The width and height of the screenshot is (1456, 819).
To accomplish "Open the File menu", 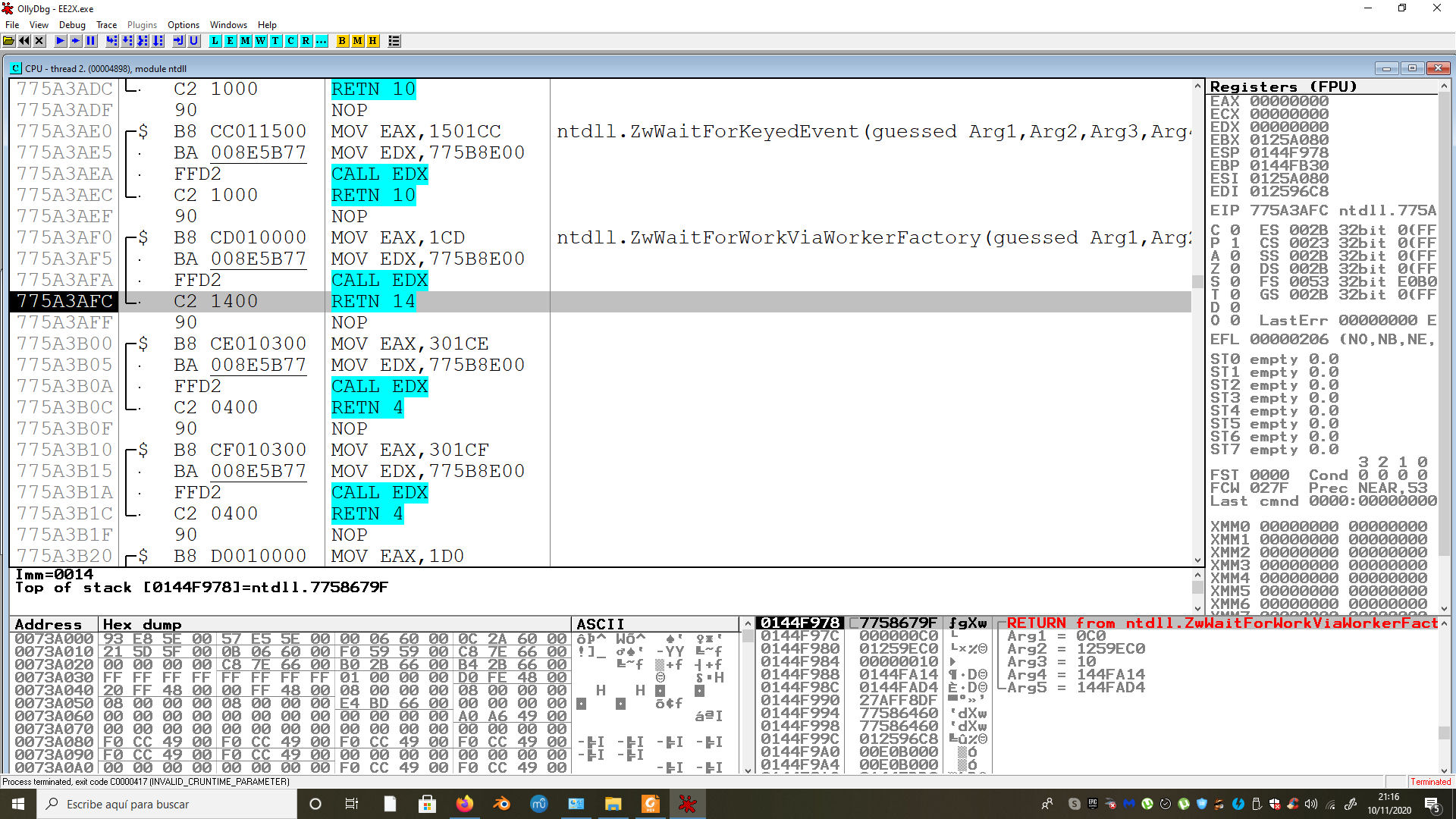I will [14, 24].
